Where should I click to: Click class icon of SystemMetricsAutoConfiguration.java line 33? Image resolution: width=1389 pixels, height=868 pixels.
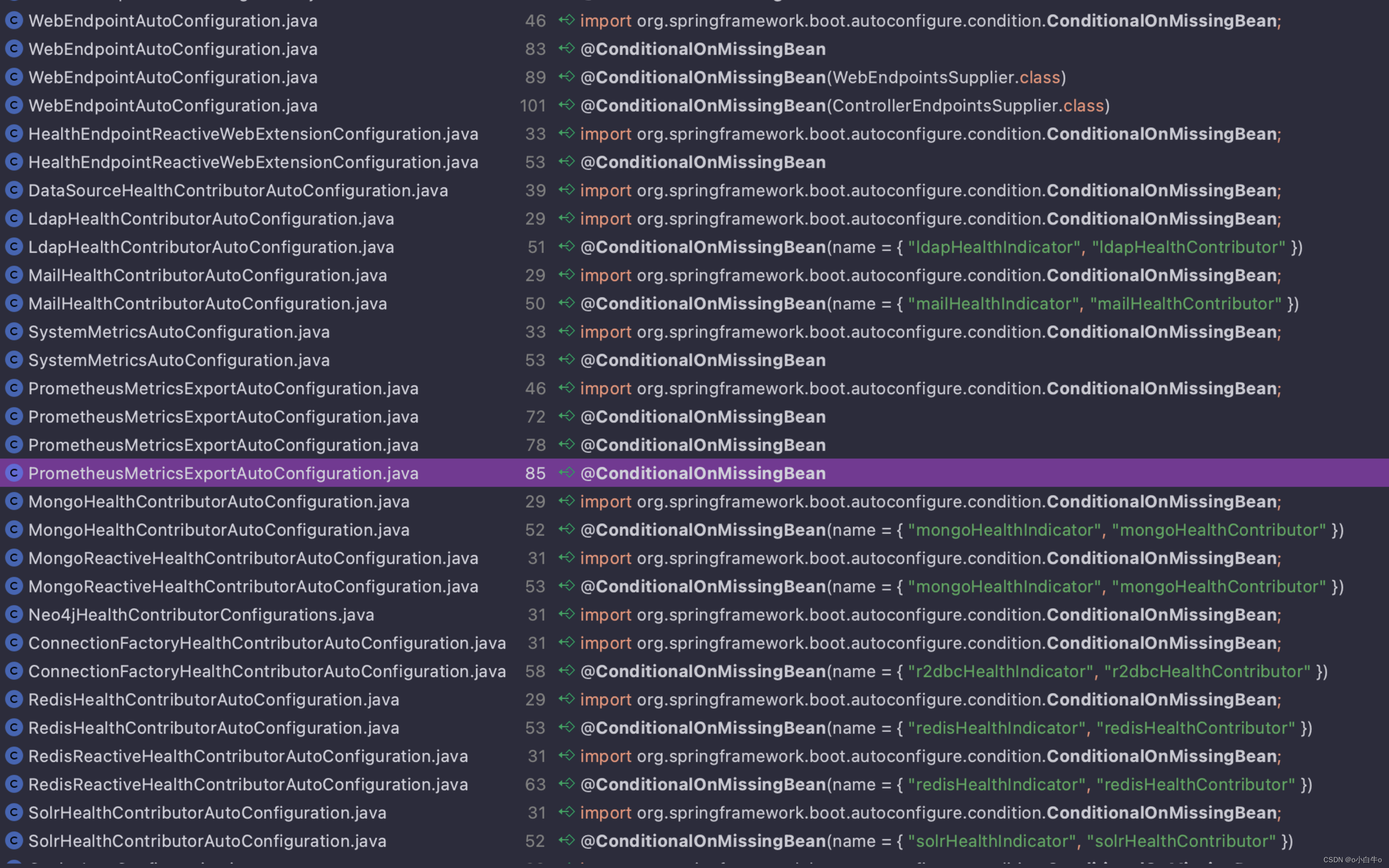[x=14, y=332]
